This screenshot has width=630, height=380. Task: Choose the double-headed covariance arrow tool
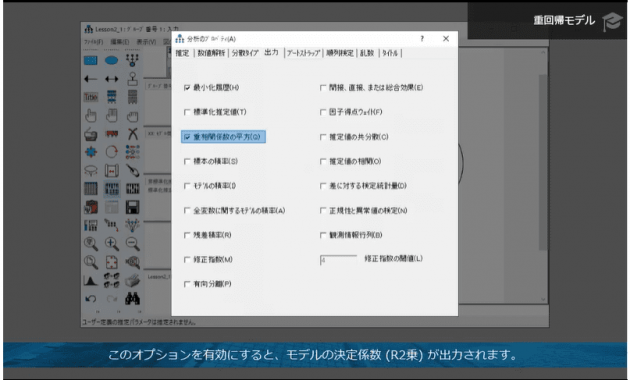111,79
